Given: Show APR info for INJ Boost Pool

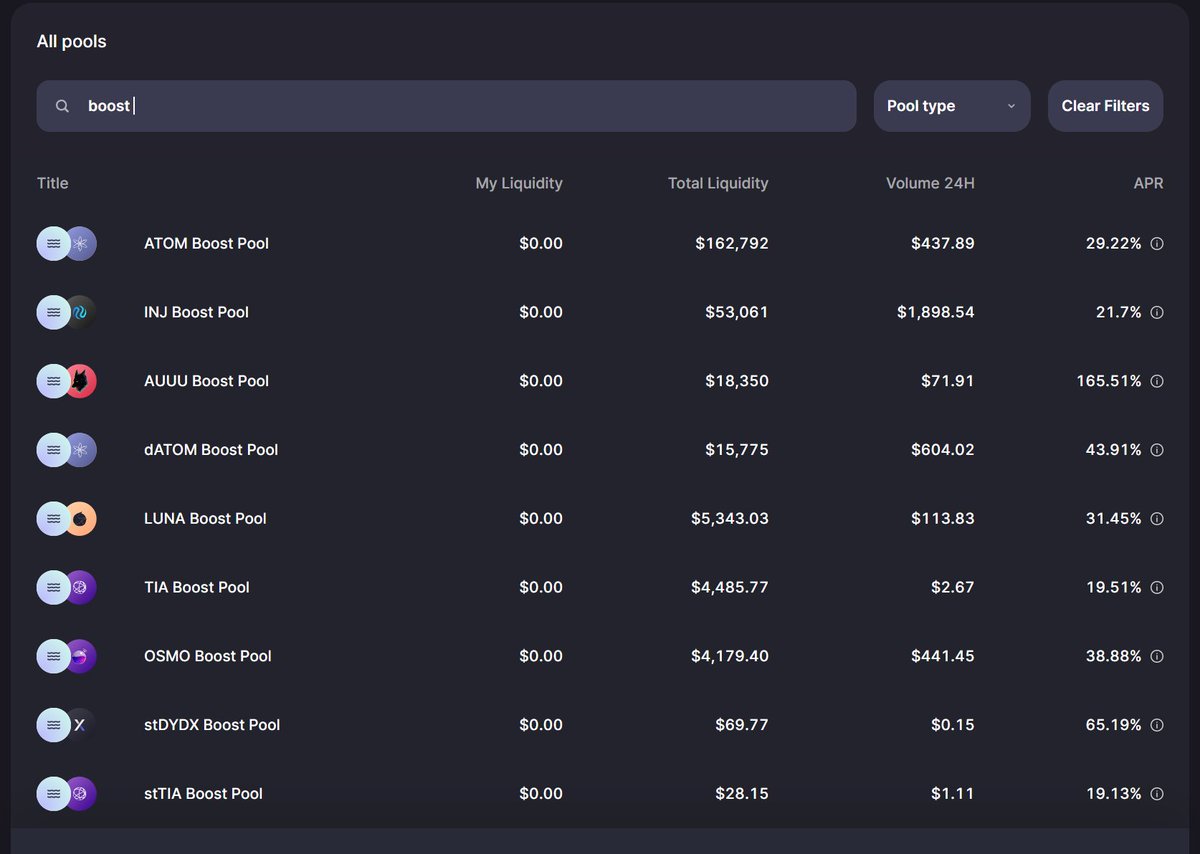Looking at the screenshot, I should [x=1157, y=312].
